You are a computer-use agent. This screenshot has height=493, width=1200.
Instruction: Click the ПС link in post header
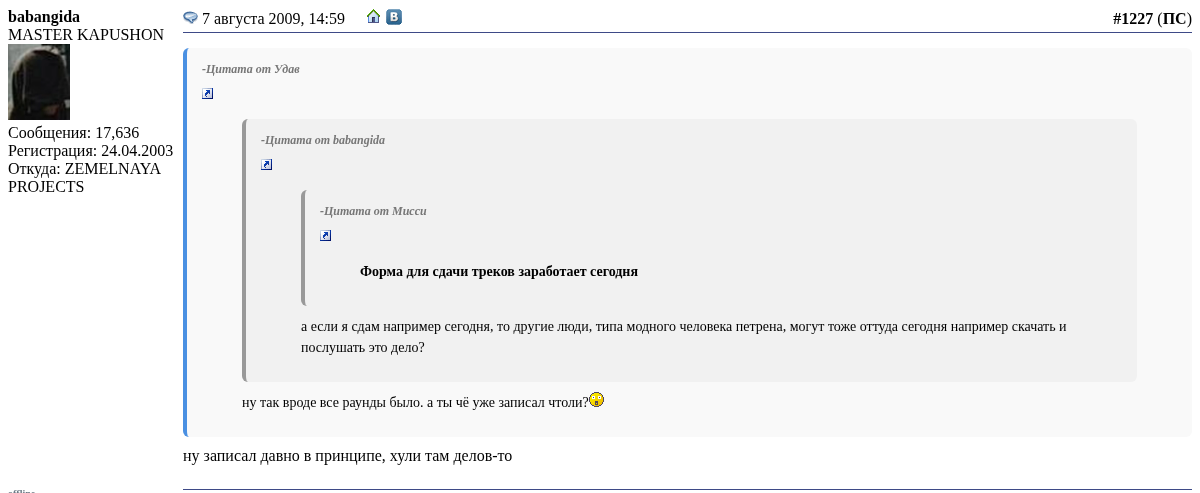click(x=1174, y=18)
